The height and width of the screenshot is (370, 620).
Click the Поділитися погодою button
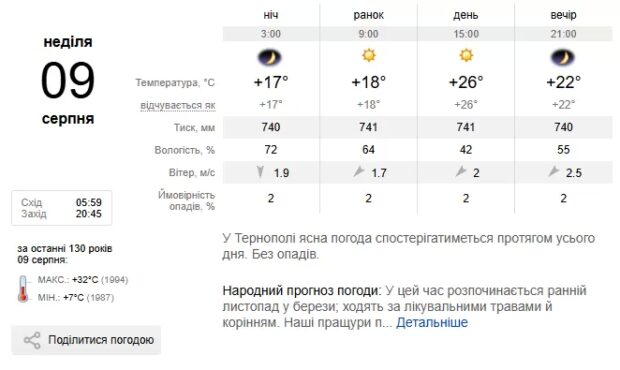pos(86,340)
